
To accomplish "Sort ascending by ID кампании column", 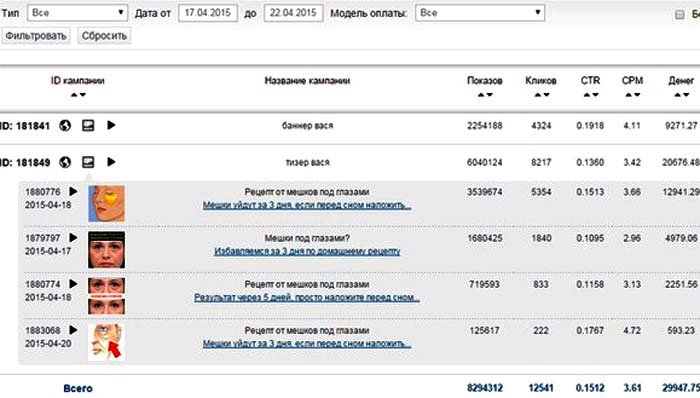I will (74, 95).
